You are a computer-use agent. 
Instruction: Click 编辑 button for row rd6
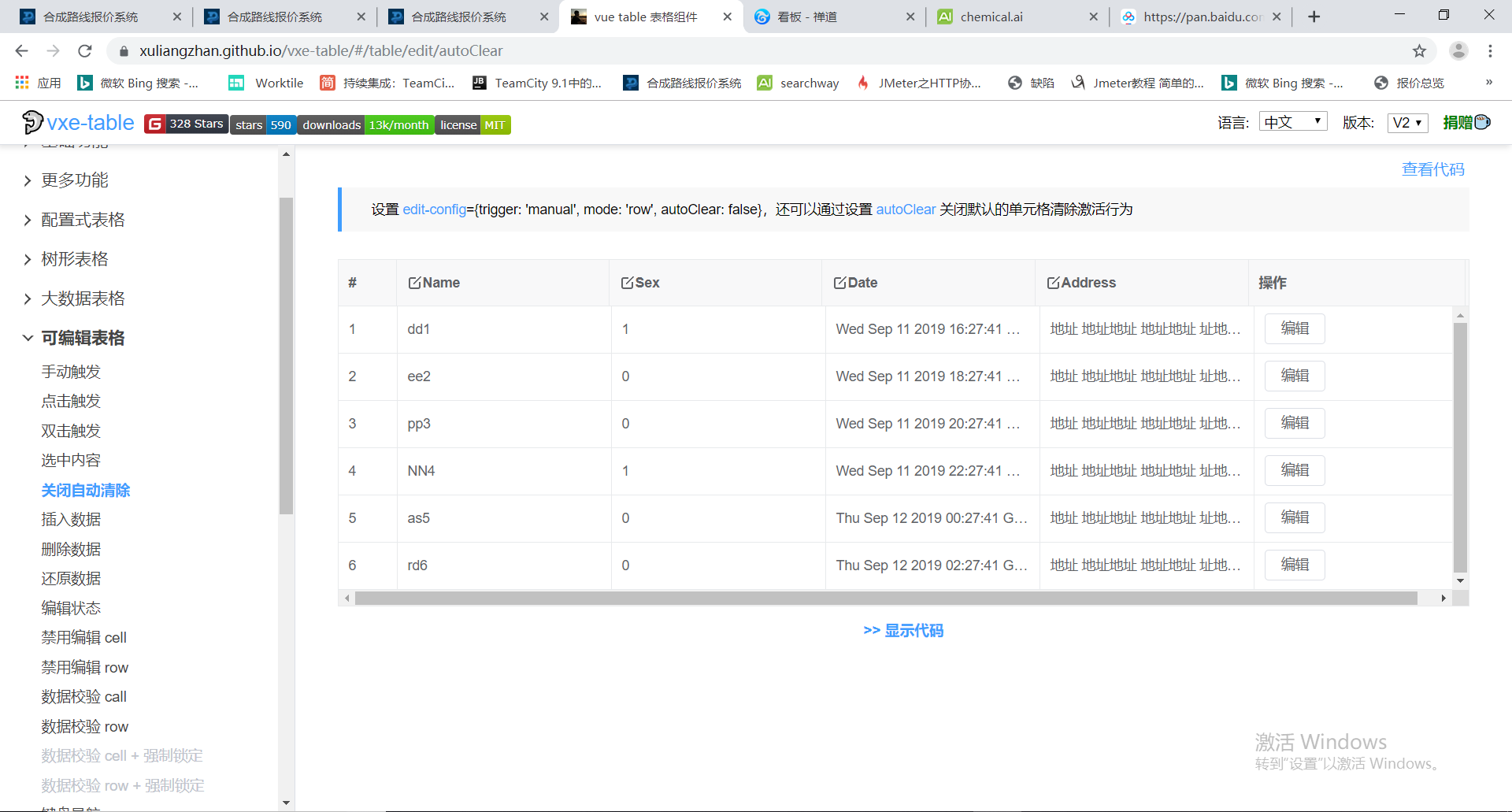click(x=1295, y=565)
